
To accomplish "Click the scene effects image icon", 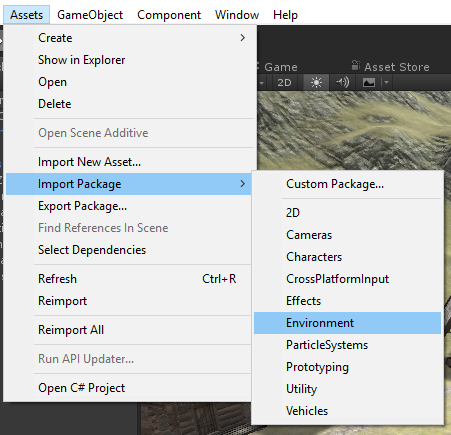I will (369, 82).
